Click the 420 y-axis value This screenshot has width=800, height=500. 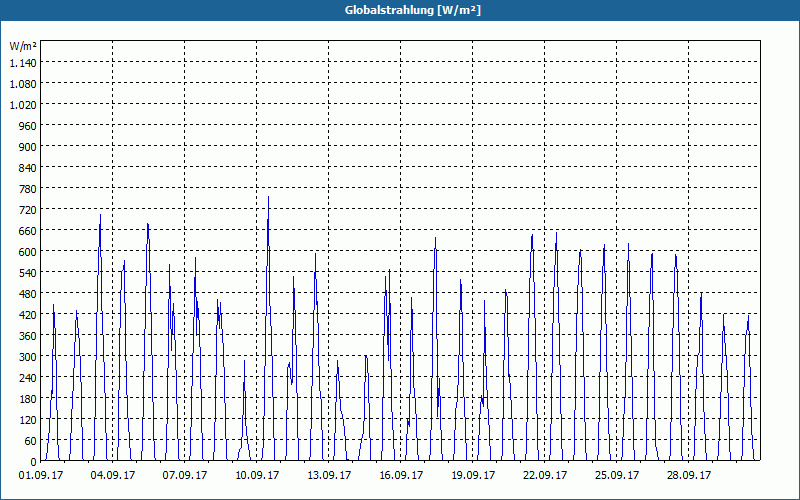point(29,315)
